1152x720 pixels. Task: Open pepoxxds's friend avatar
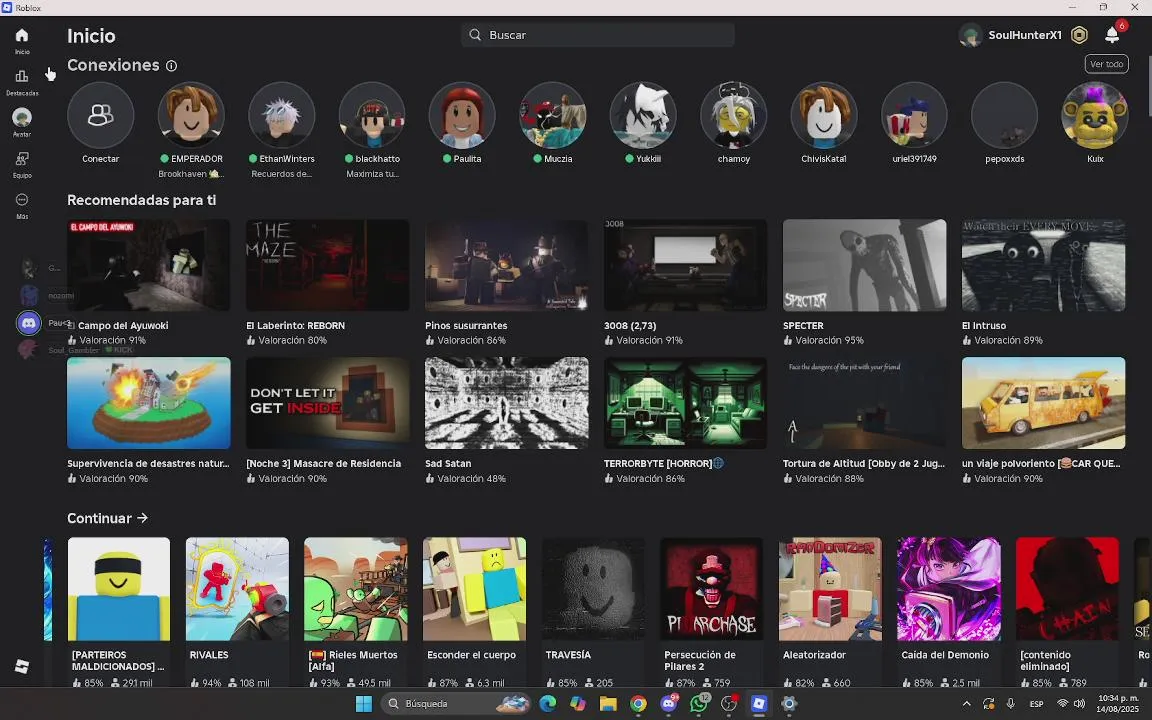[1004, 115]
